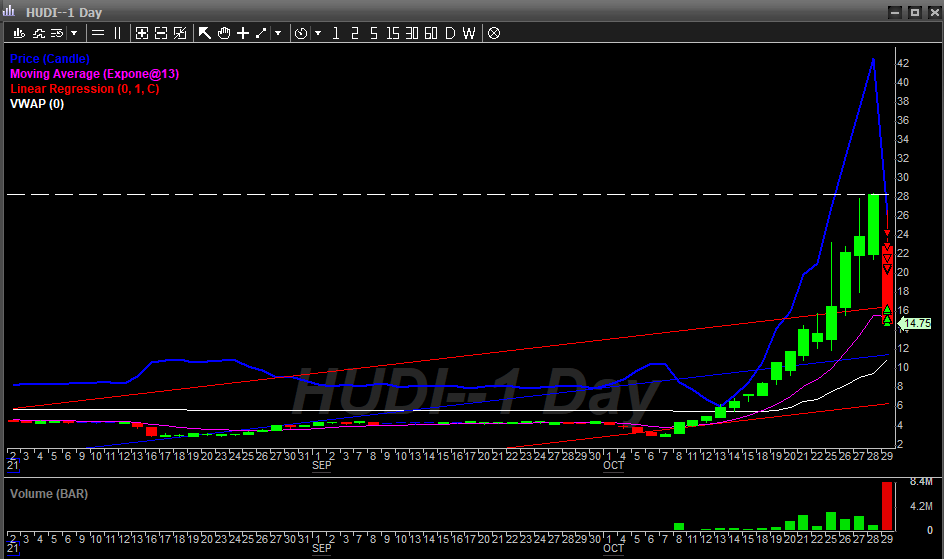This screenshot has height=559, width=944.
Task: Switch to 30 minute interval
Action: [x=412, y=33]
